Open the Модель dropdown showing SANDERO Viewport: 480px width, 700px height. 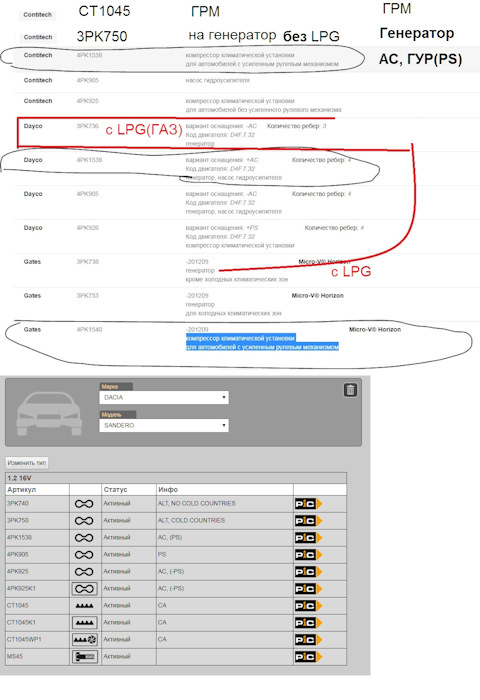164,425
